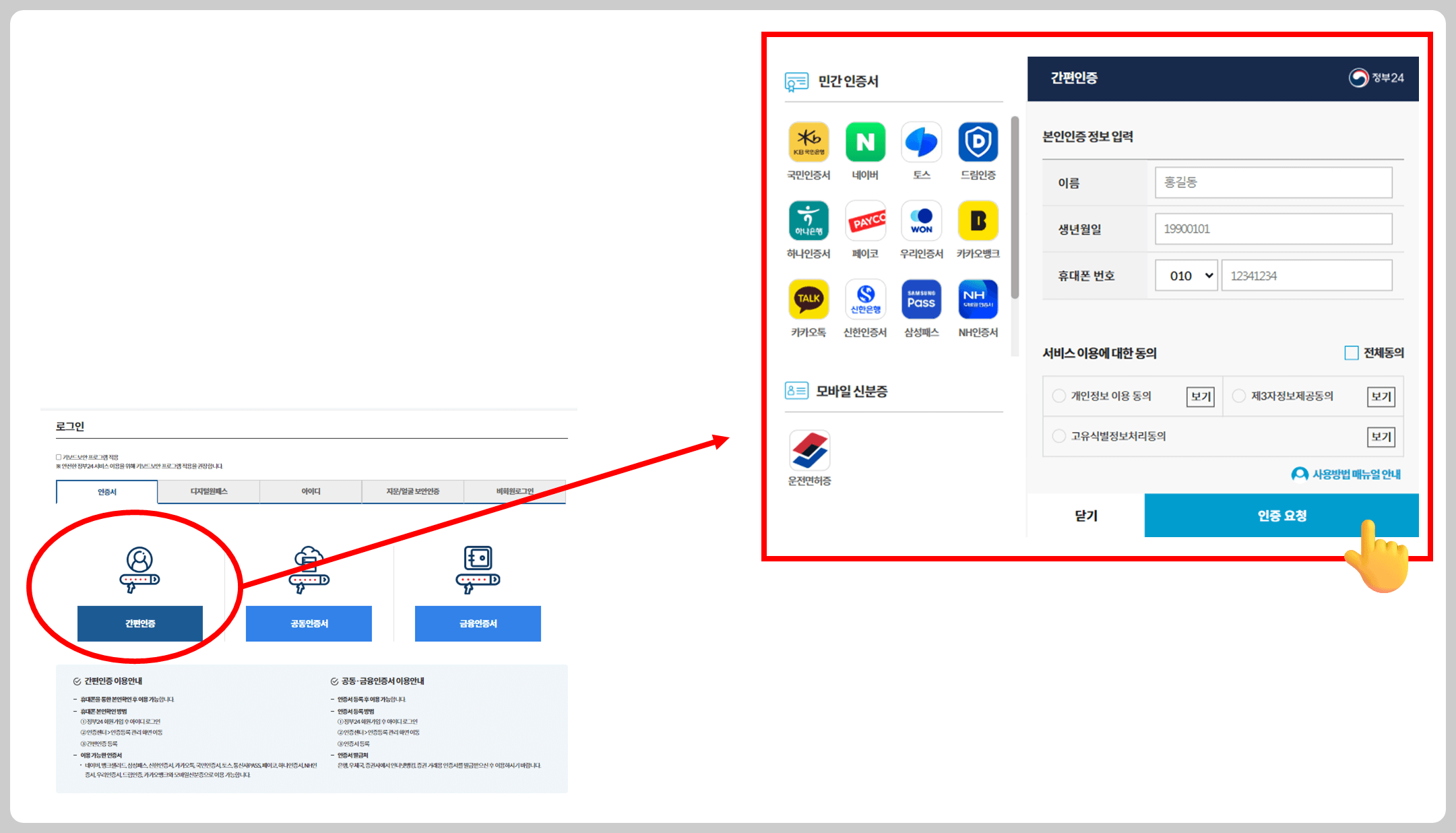View 제3자정보제공동의 details via 보기
The height and width of the screenshot is (833, 1456).
tap(1381, 396)
